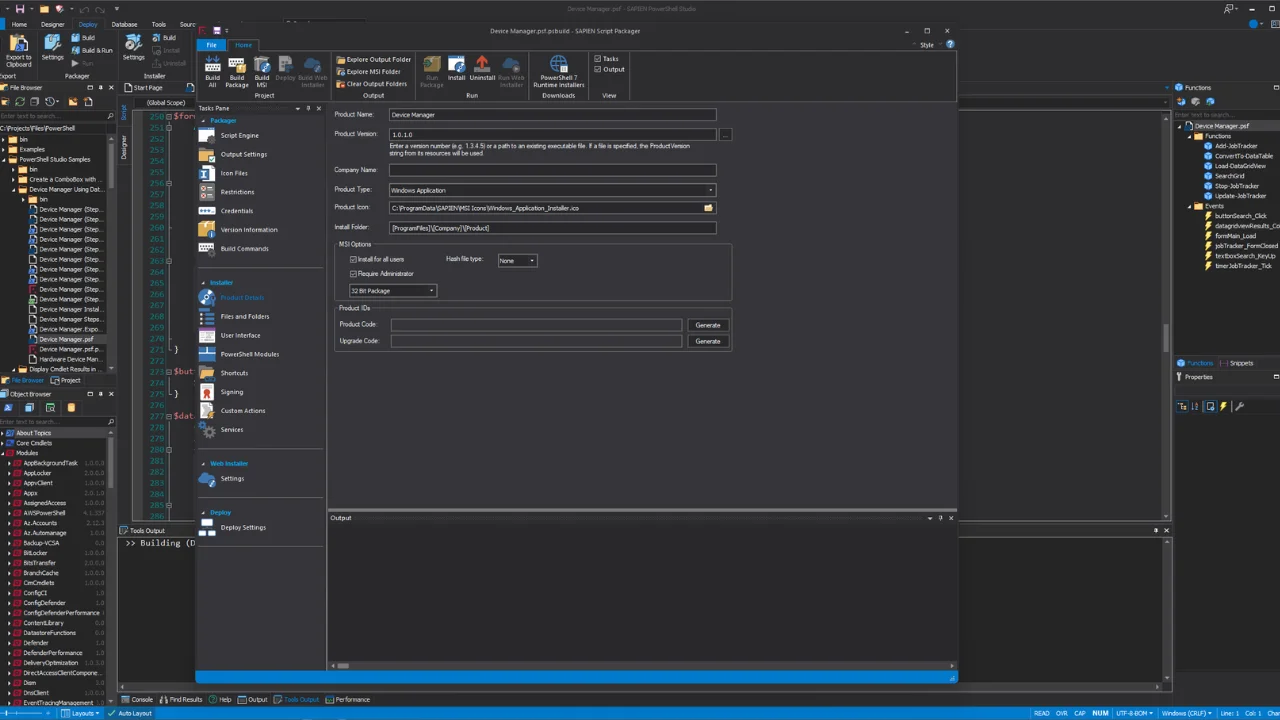The width and height of the screenshot is (1280, 720).
Task: Open Custom Actions task
Action: [x=243, y=411]
